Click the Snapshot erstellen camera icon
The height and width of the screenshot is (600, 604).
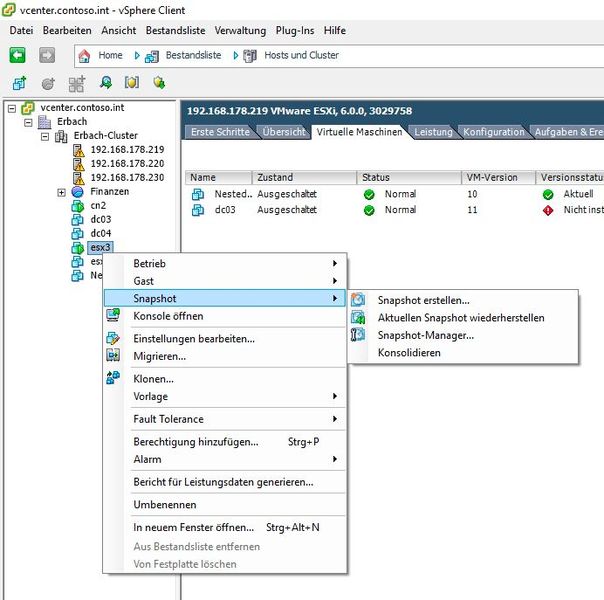358,300
